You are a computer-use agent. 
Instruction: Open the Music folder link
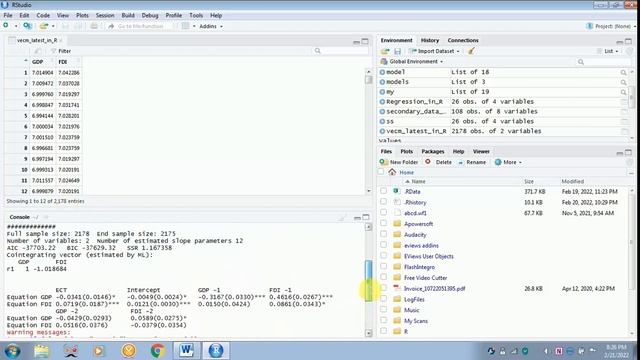(x=411, y=310)
